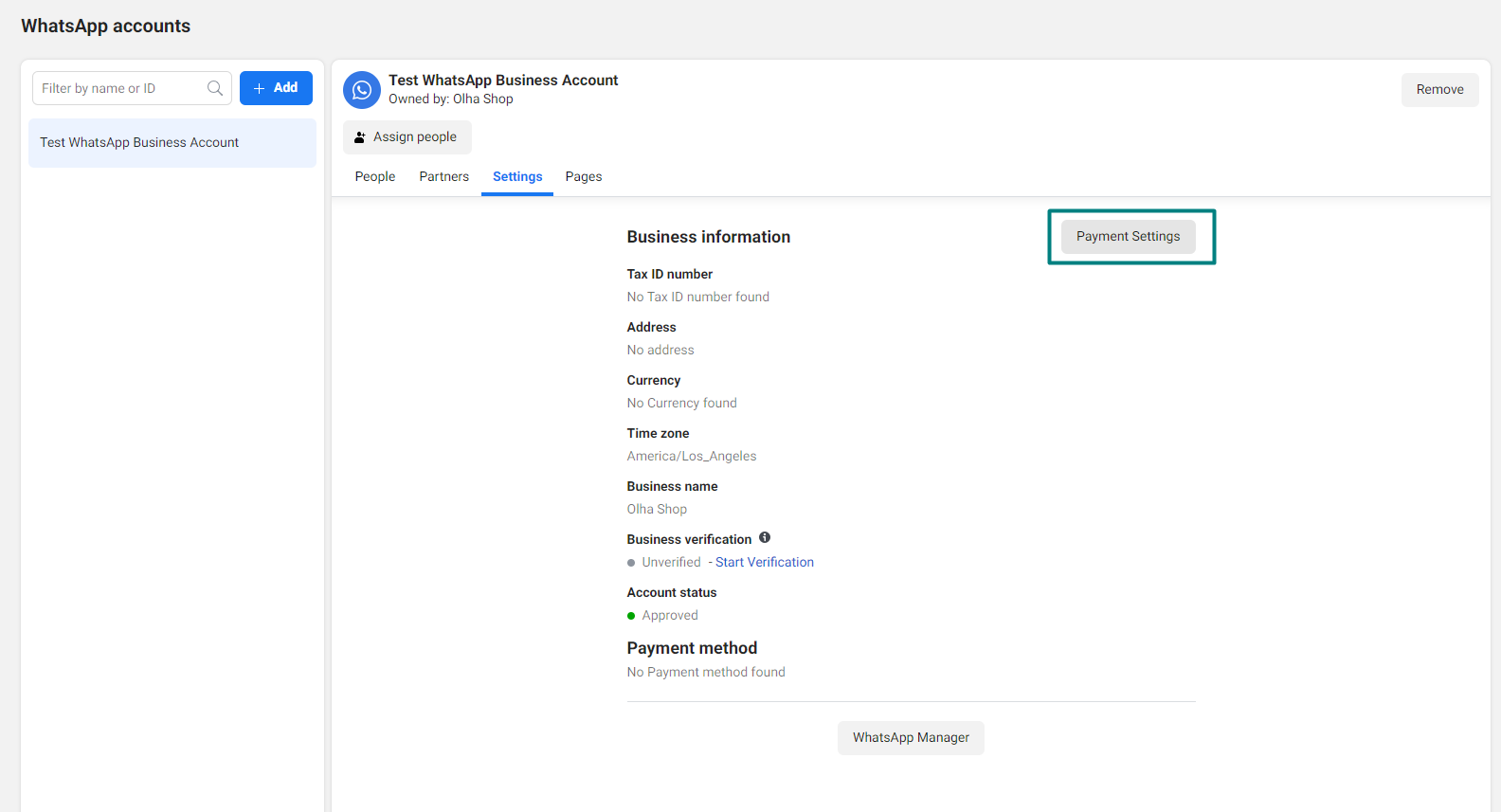Click the 'Business name' label
This screenshot has height=812, width=1501.
[x=673, y=486]
